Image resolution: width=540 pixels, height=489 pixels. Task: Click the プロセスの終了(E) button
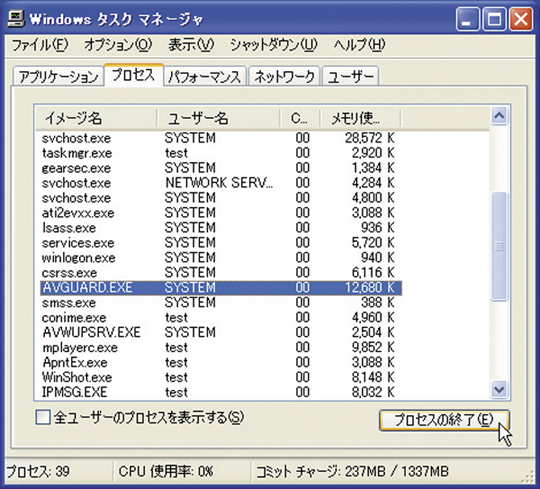tap(444, 420)
